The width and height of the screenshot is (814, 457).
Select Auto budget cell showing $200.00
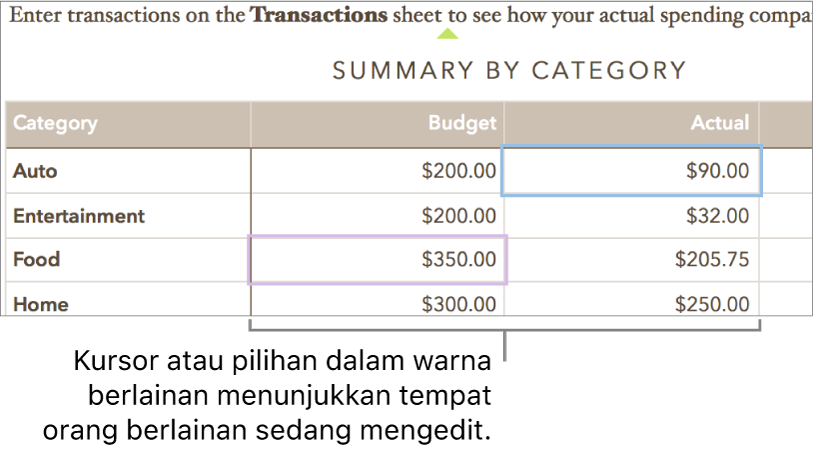point(377,171)
